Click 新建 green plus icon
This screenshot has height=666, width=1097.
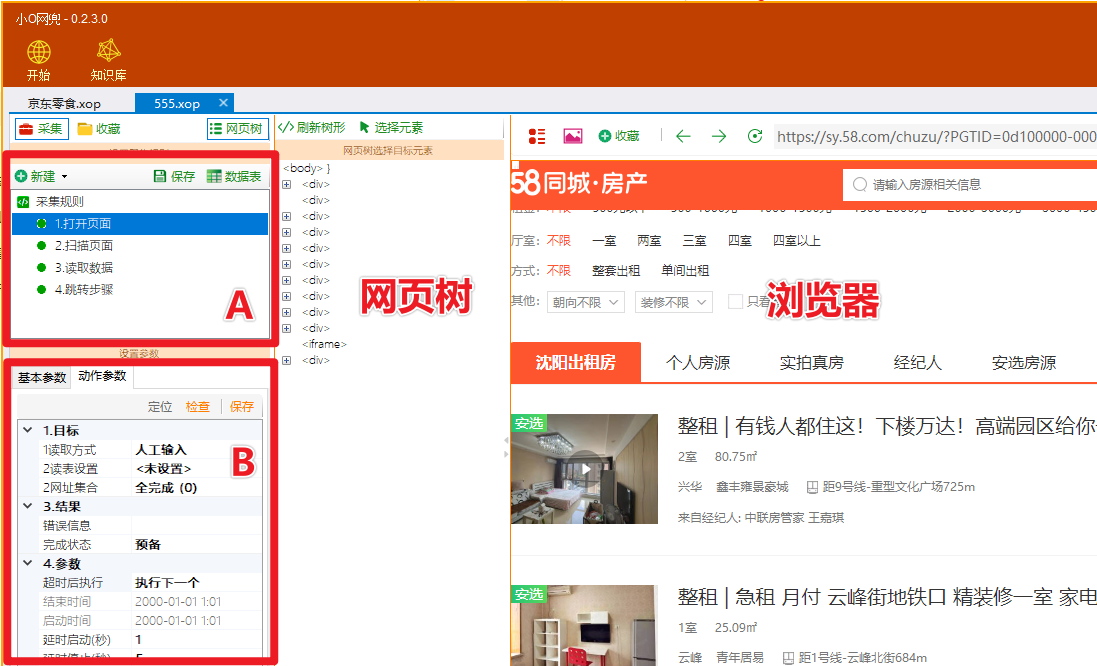pyautogui.click(x=21, y=176)
